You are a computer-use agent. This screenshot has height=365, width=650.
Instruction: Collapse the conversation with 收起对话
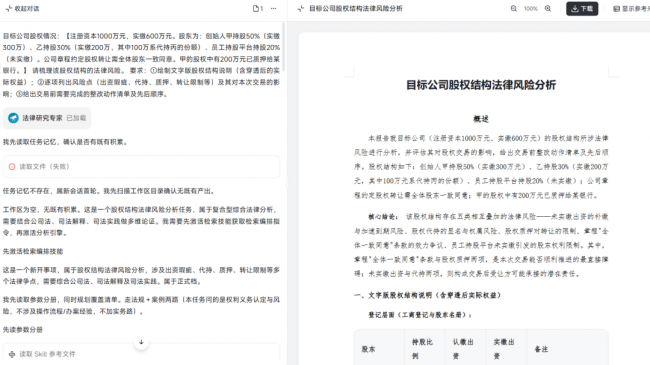23,8
